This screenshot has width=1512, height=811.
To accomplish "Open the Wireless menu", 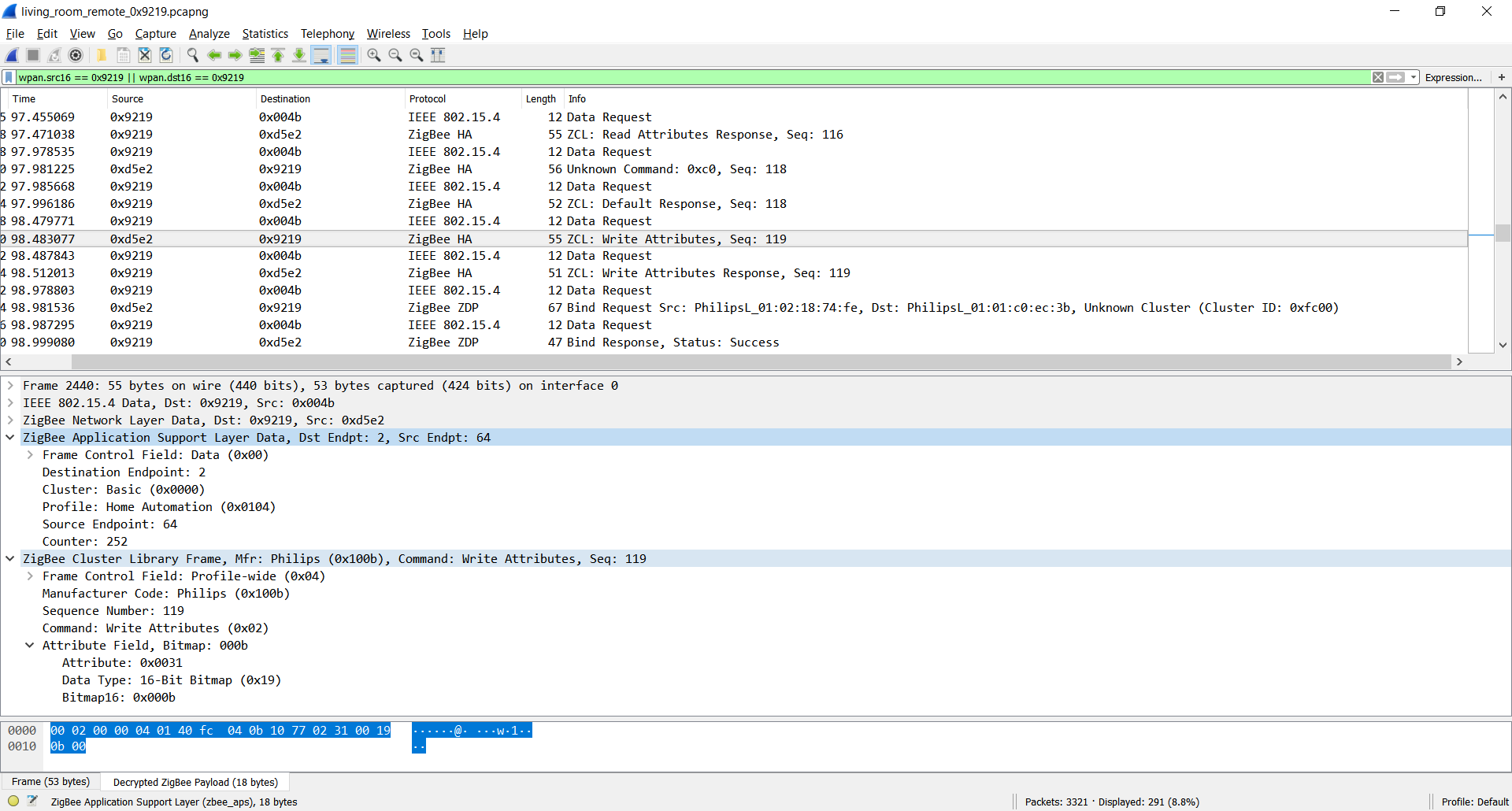I will [388, 34].
